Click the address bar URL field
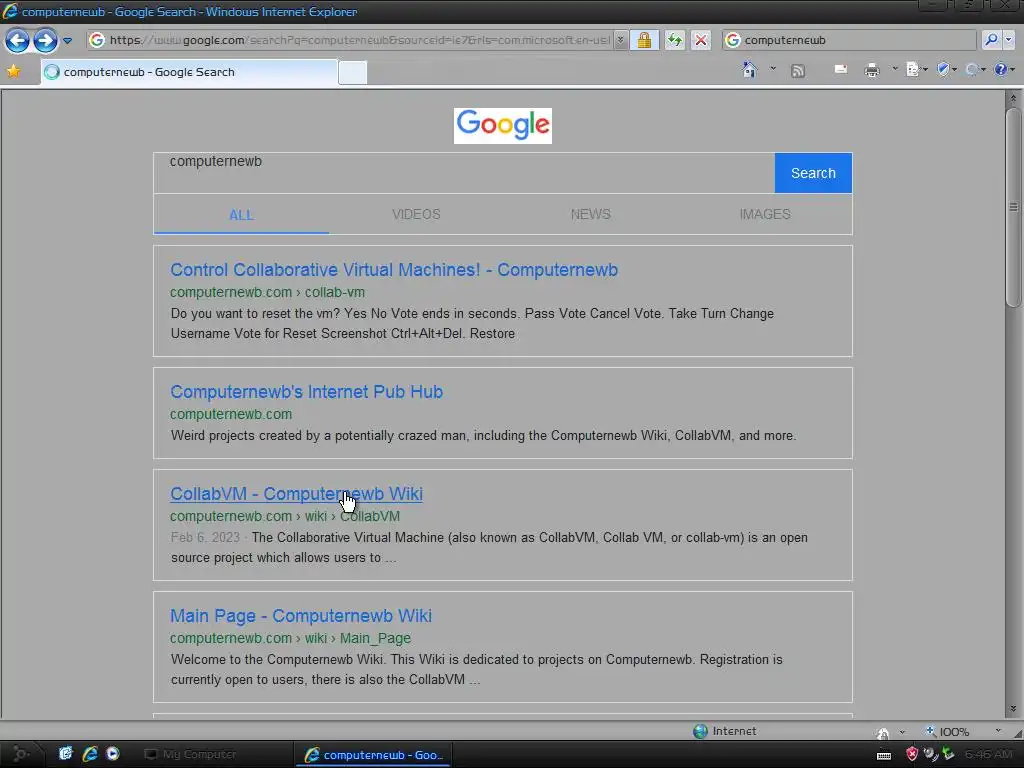Screen dimensions: 1024x768 tap(359, 40)
